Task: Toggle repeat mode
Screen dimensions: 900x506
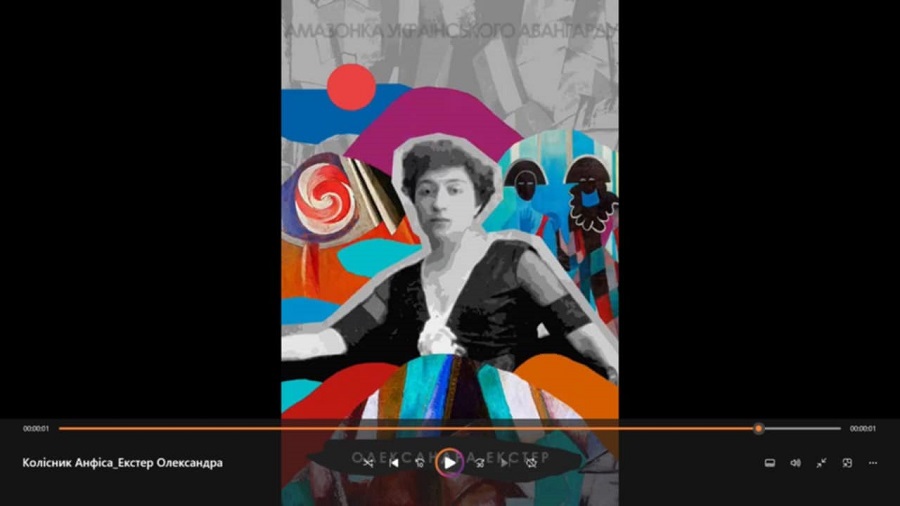Action: (532, 462)
